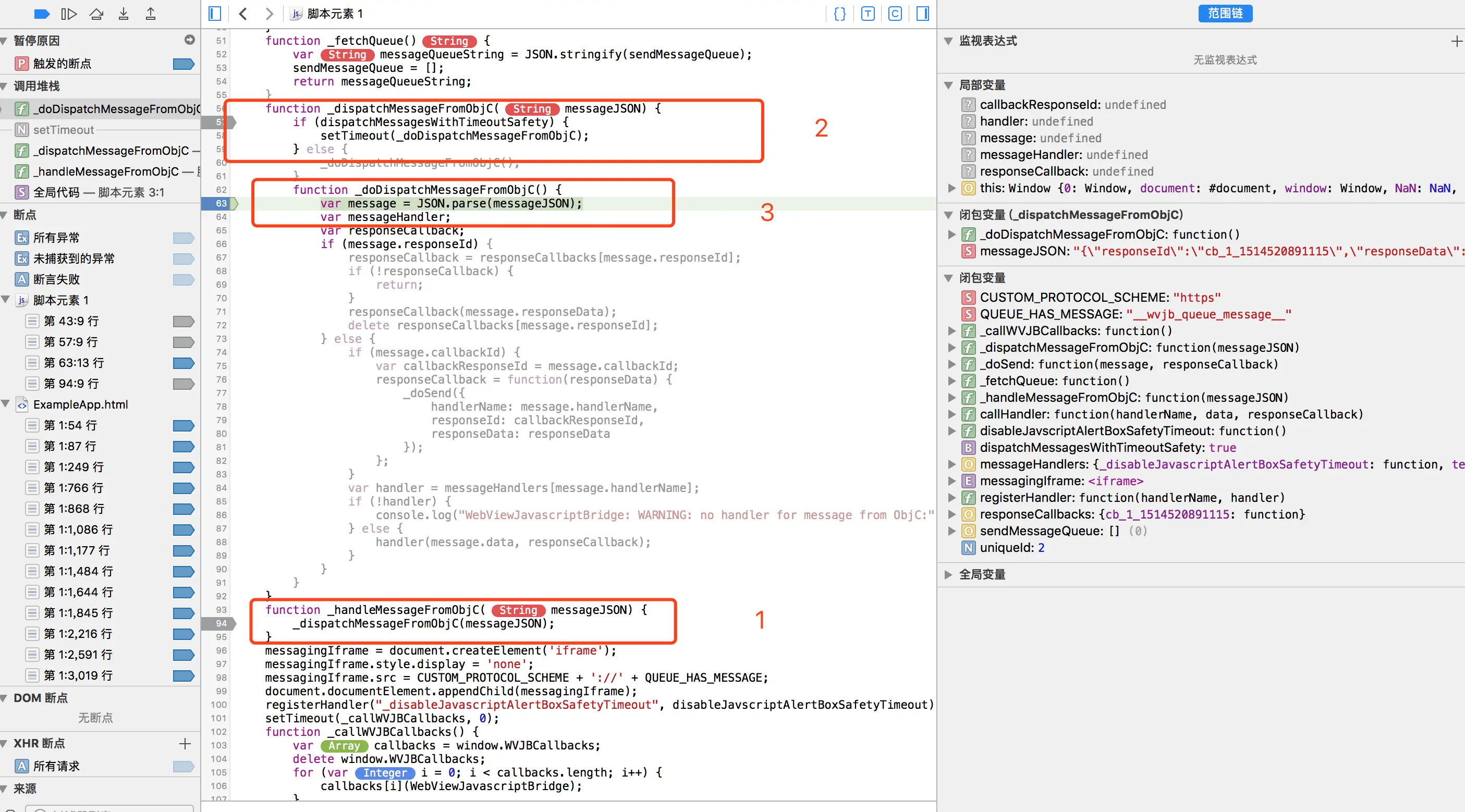Expand the messageHandlers object entry

click(951, 464)
